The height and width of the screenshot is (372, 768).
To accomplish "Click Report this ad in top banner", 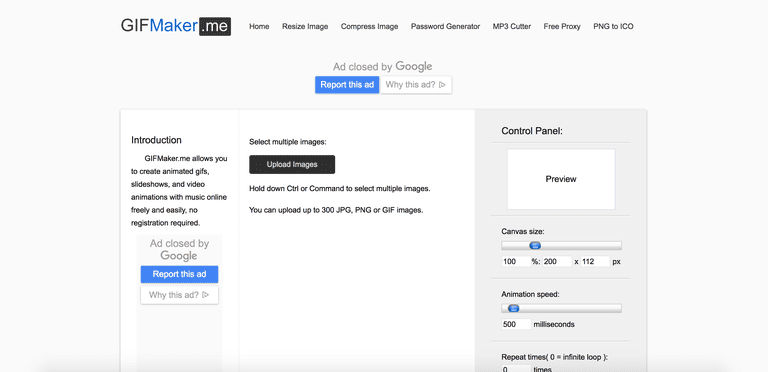I will 347,85.
